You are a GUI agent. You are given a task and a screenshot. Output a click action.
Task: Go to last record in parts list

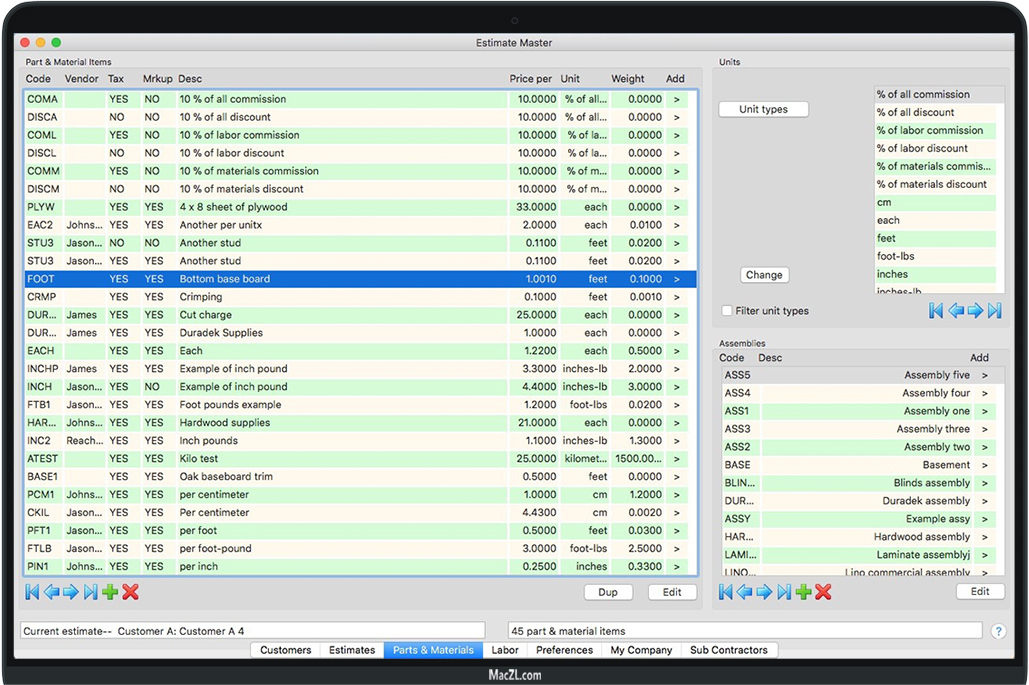tap(90, 592)
